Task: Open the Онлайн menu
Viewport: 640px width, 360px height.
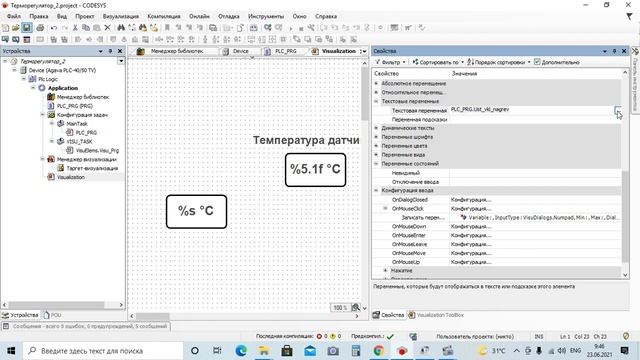Action: pyautogui.click(x=199, y=16)
